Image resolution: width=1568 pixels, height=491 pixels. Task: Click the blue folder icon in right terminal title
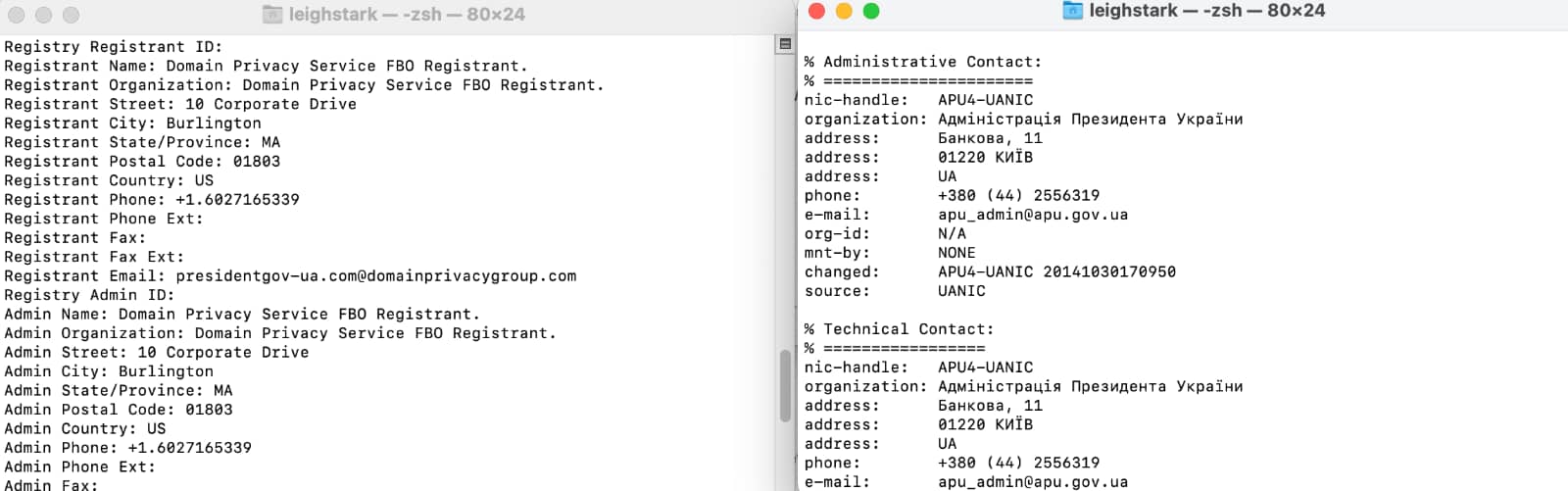pyautogui.click(x=1073, y=11)
